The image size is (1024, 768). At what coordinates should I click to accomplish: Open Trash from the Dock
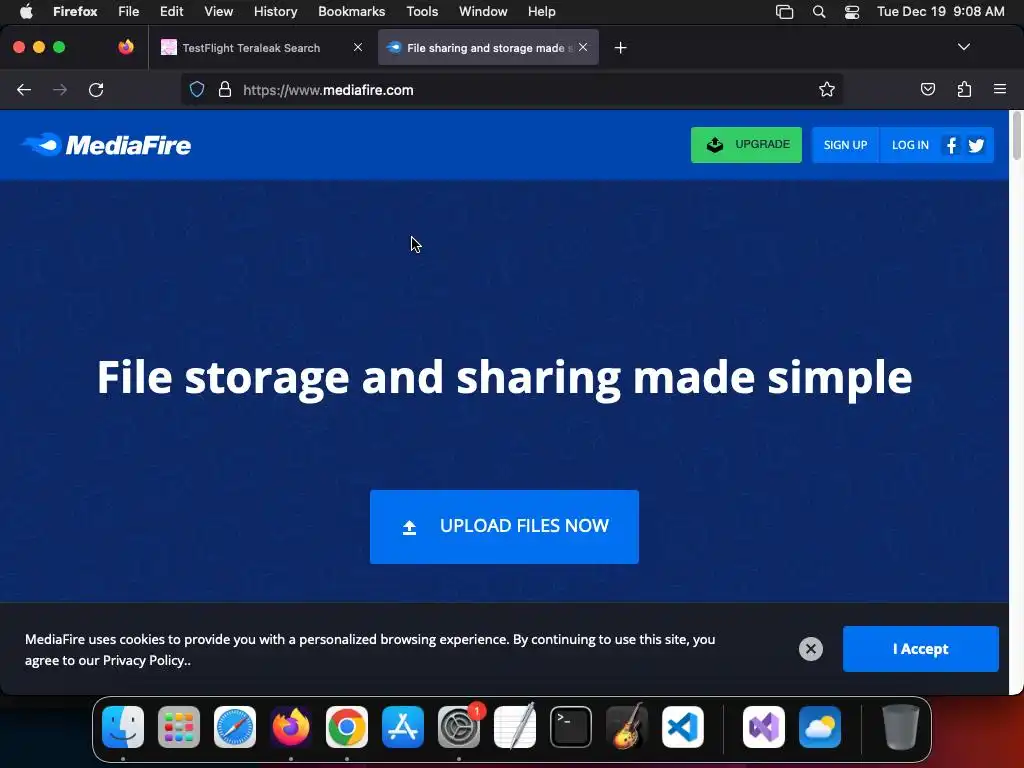[x=901, y=726]
